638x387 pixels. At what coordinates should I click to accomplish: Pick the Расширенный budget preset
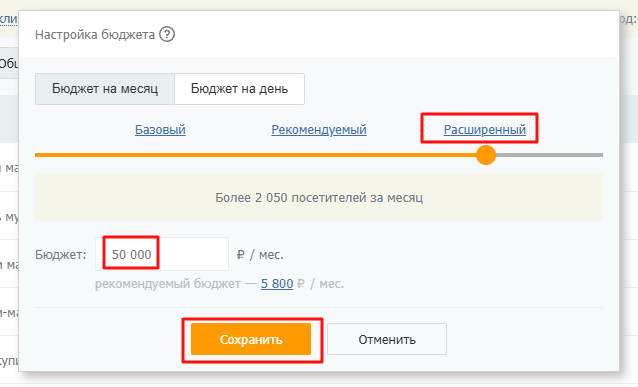(x=485, y=129)
